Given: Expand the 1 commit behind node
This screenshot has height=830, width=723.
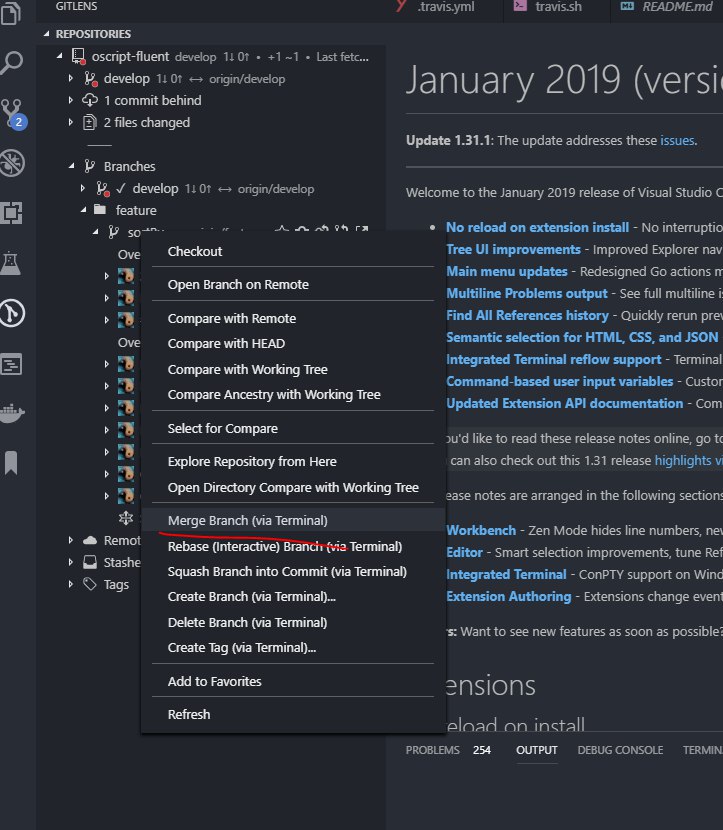Looking at the screenshot, I should tap(70, 100).
